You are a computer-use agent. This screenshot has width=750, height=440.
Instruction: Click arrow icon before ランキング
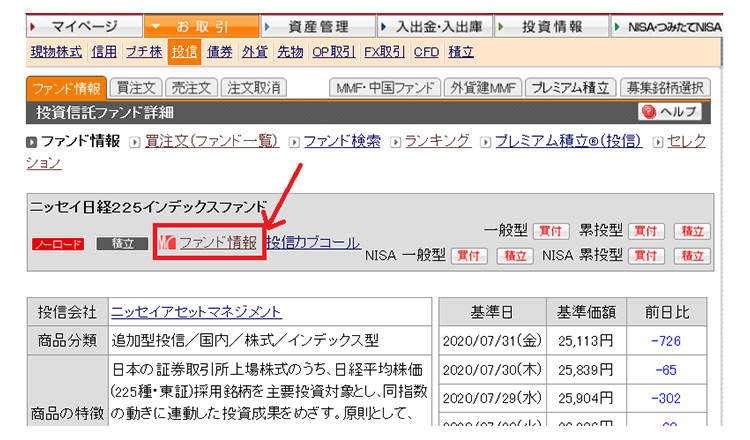396,142
